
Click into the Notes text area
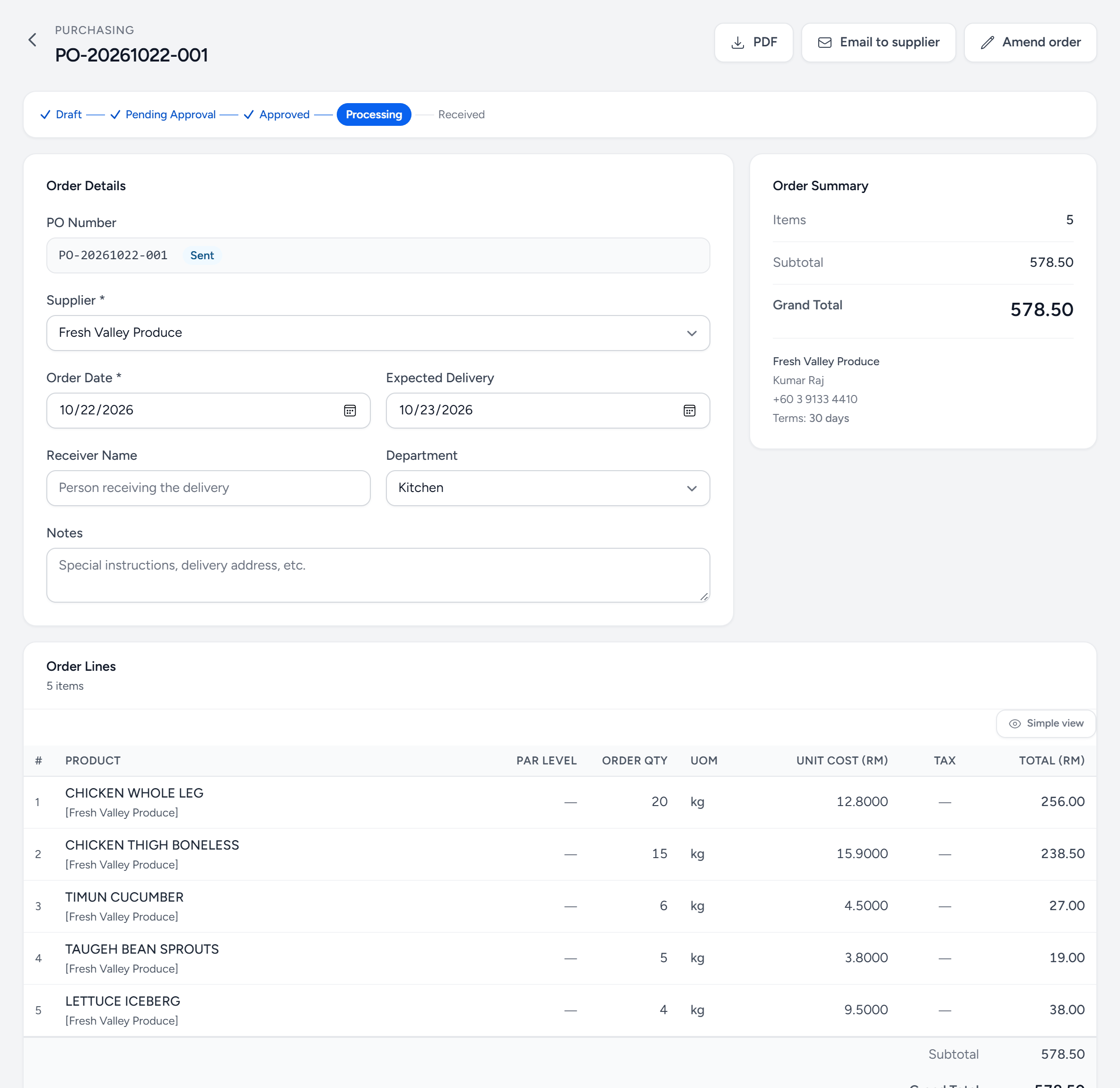(378, 575)
